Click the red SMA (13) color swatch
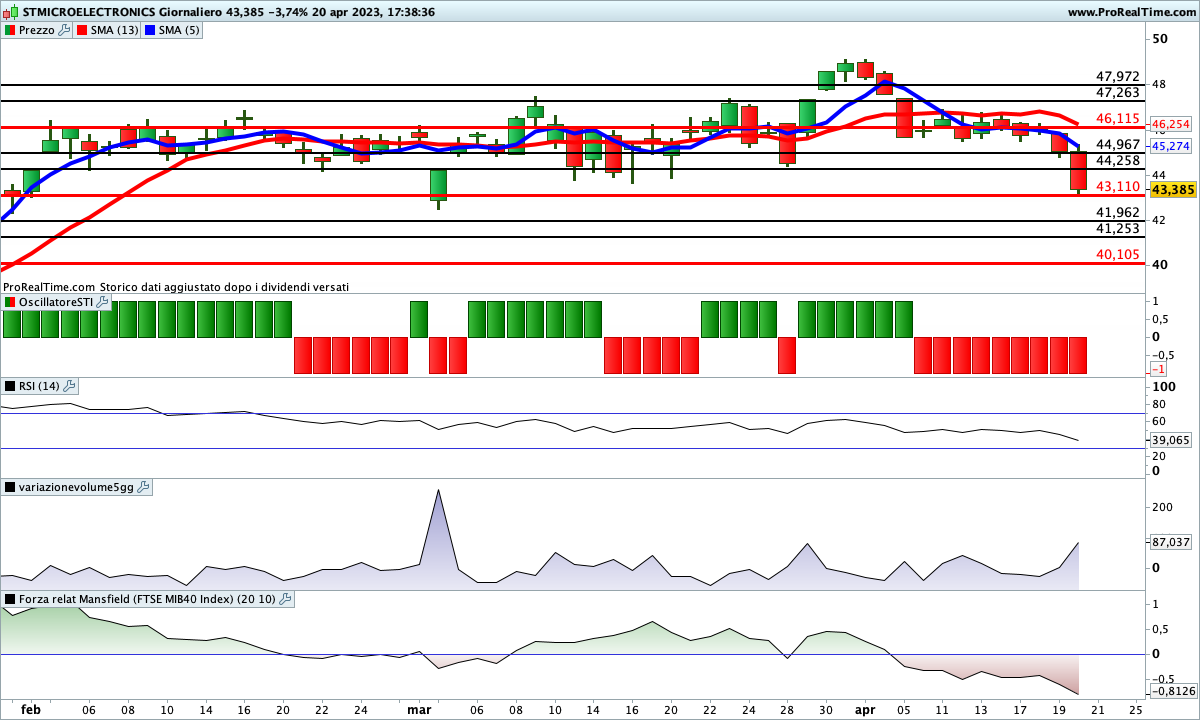Image resolution: width=1200 pixels, height=720 pixels. pos(83,30)
